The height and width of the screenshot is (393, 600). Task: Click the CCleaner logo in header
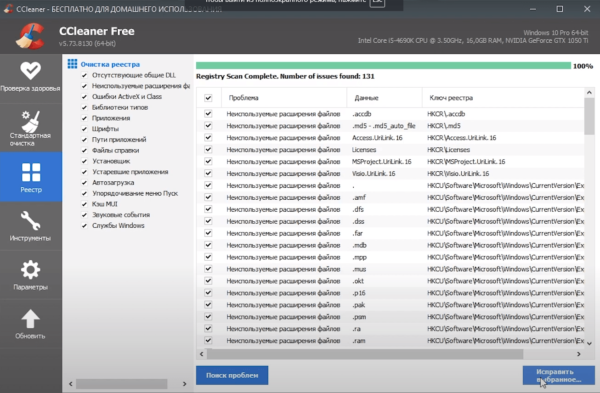[31, 36]
